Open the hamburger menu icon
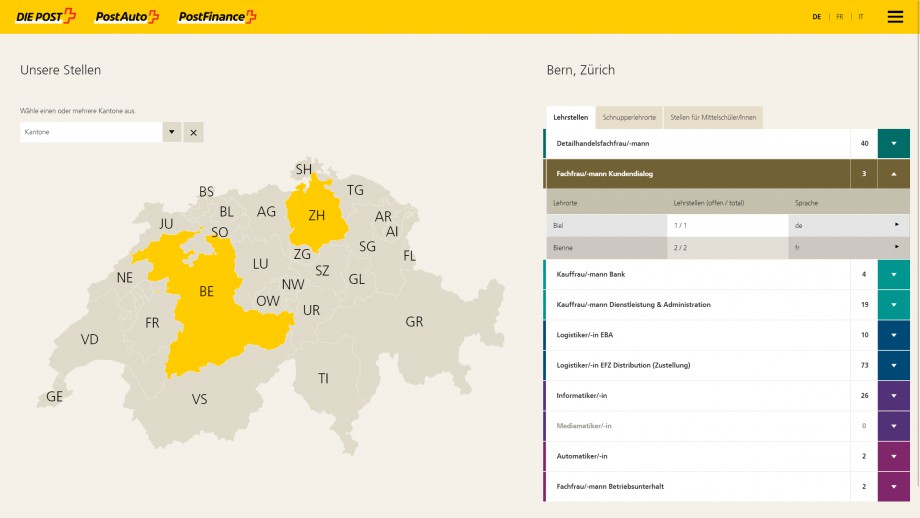The width and height of the screenshot is (920, 518). [x=895, y=16]
